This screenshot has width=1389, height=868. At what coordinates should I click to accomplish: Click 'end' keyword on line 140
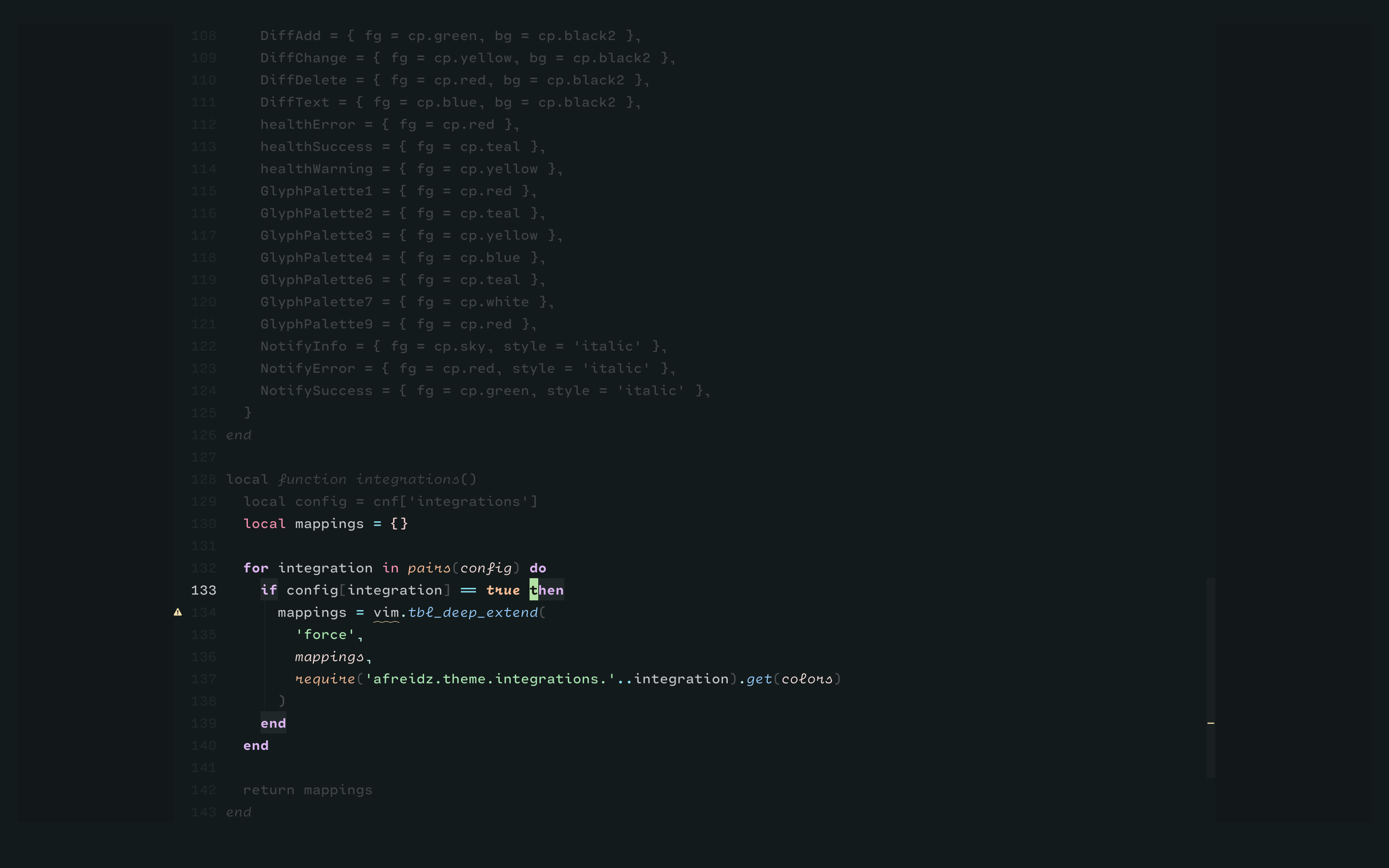tap(256, 745)
